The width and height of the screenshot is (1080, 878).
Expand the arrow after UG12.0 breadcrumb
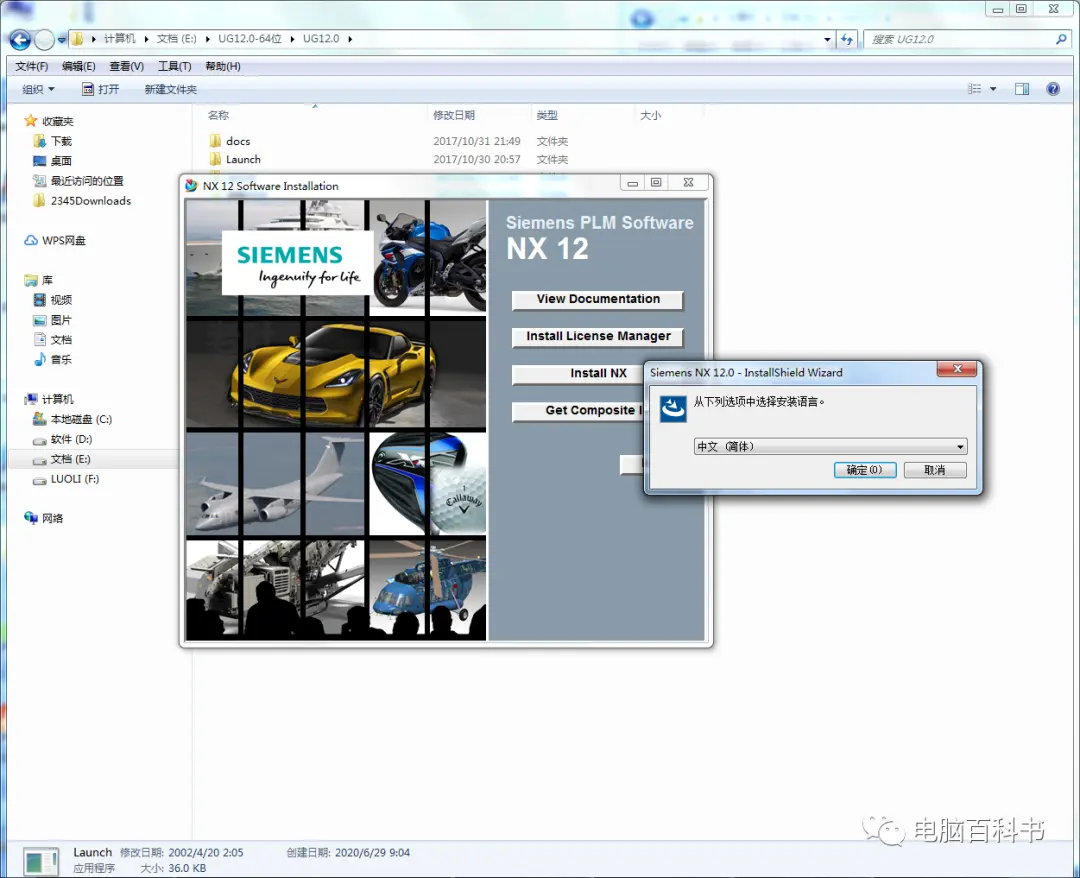pyautogui.click(x=350, y=39)
